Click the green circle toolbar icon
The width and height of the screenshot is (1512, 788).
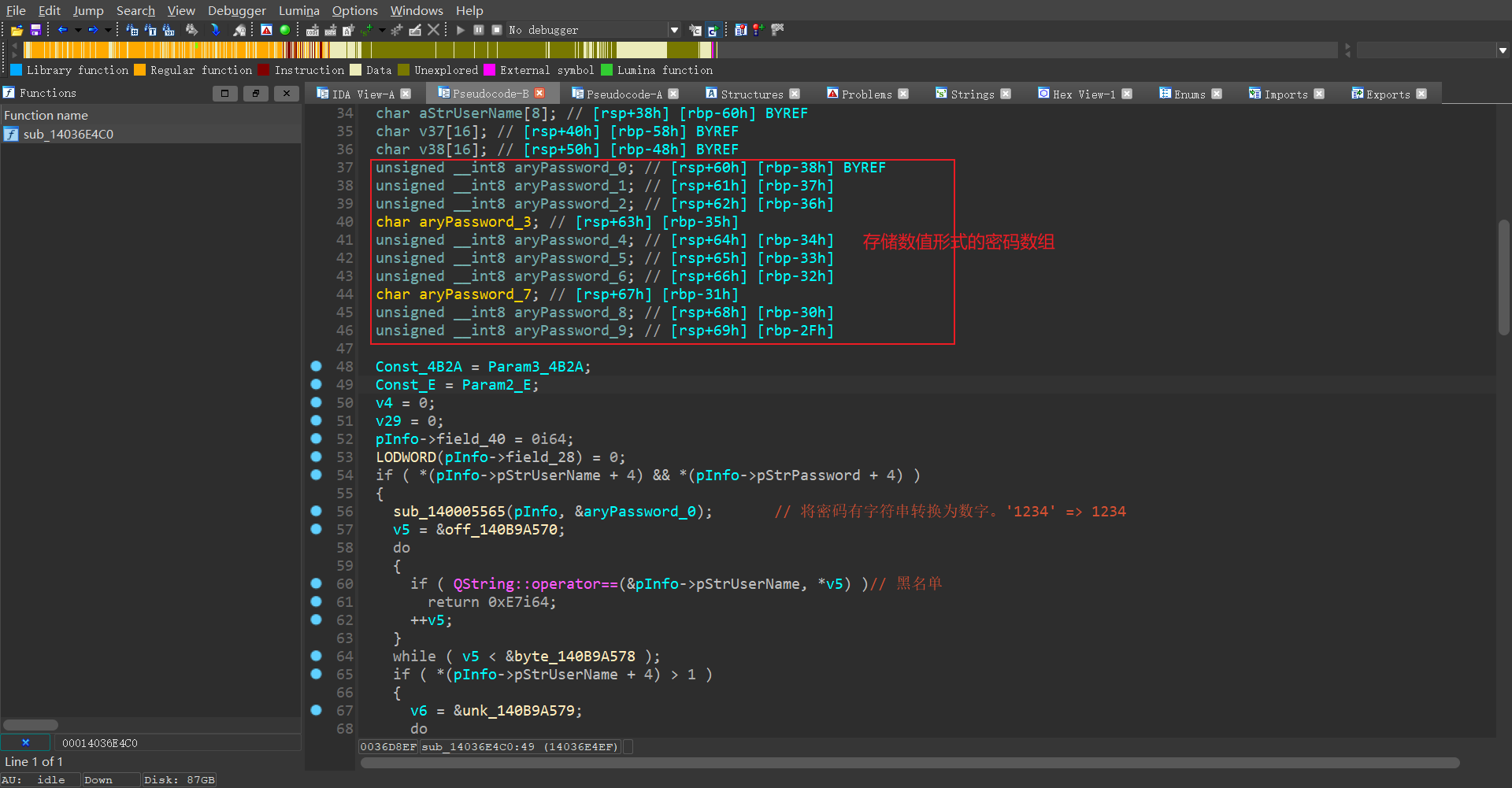[285, 30]
